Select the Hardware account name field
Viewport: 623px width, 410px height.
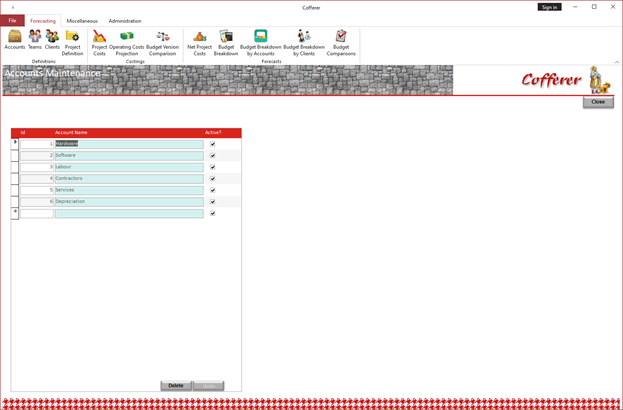point(129,144)
